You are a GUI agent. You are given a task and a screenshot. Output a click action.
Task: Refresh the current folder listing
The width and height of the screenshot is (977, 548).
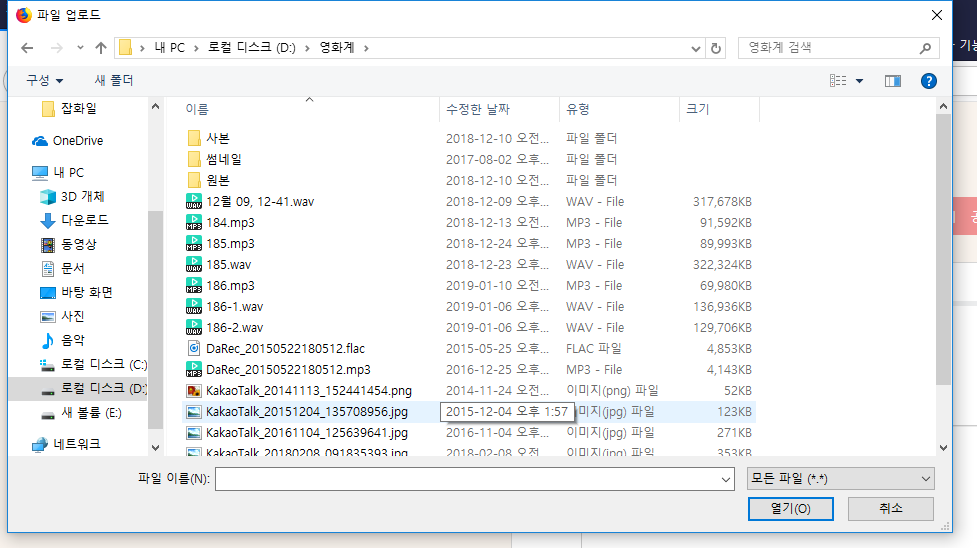[x=715, y=48]
